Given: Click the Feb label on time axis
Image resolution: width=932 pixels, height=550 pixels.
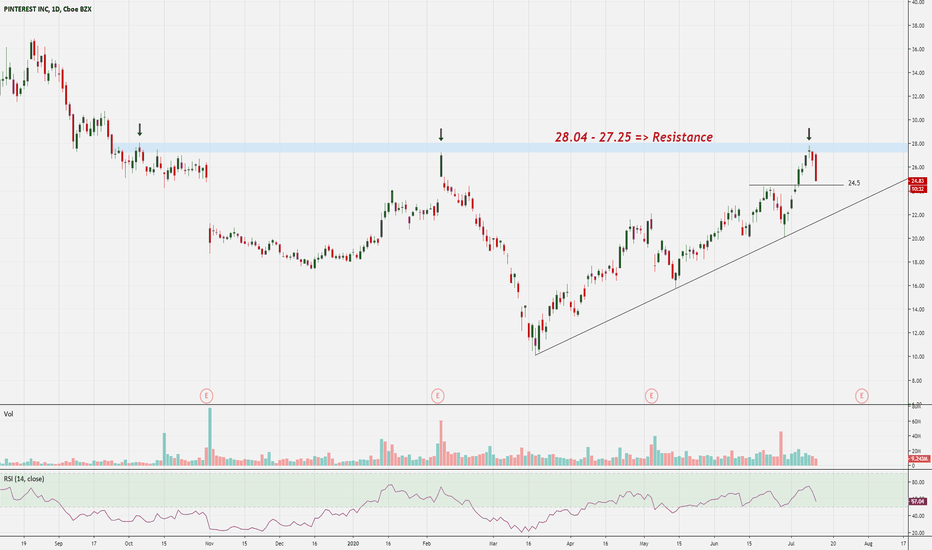Looking at the screenshot, I should [x=427, y=543].
